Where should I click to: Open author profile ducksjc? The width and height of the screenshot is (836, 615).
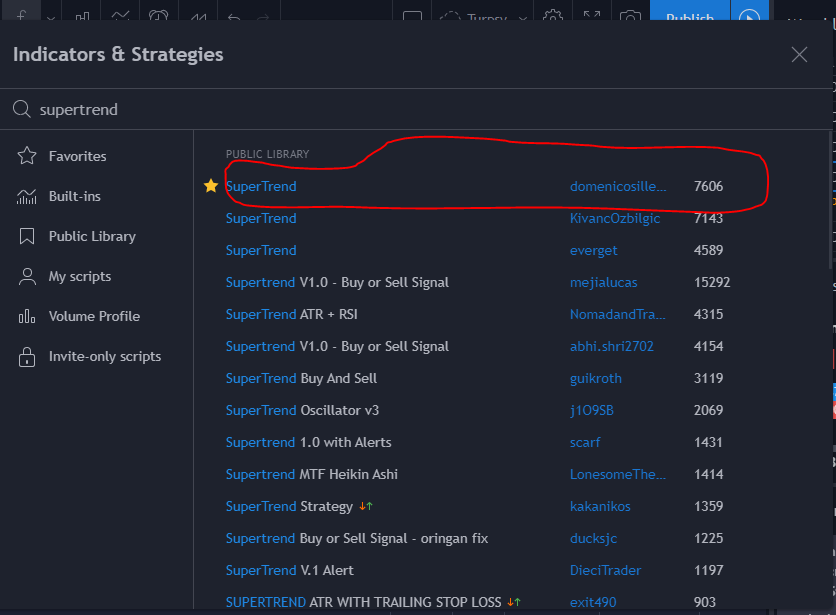tap(593, 538)
